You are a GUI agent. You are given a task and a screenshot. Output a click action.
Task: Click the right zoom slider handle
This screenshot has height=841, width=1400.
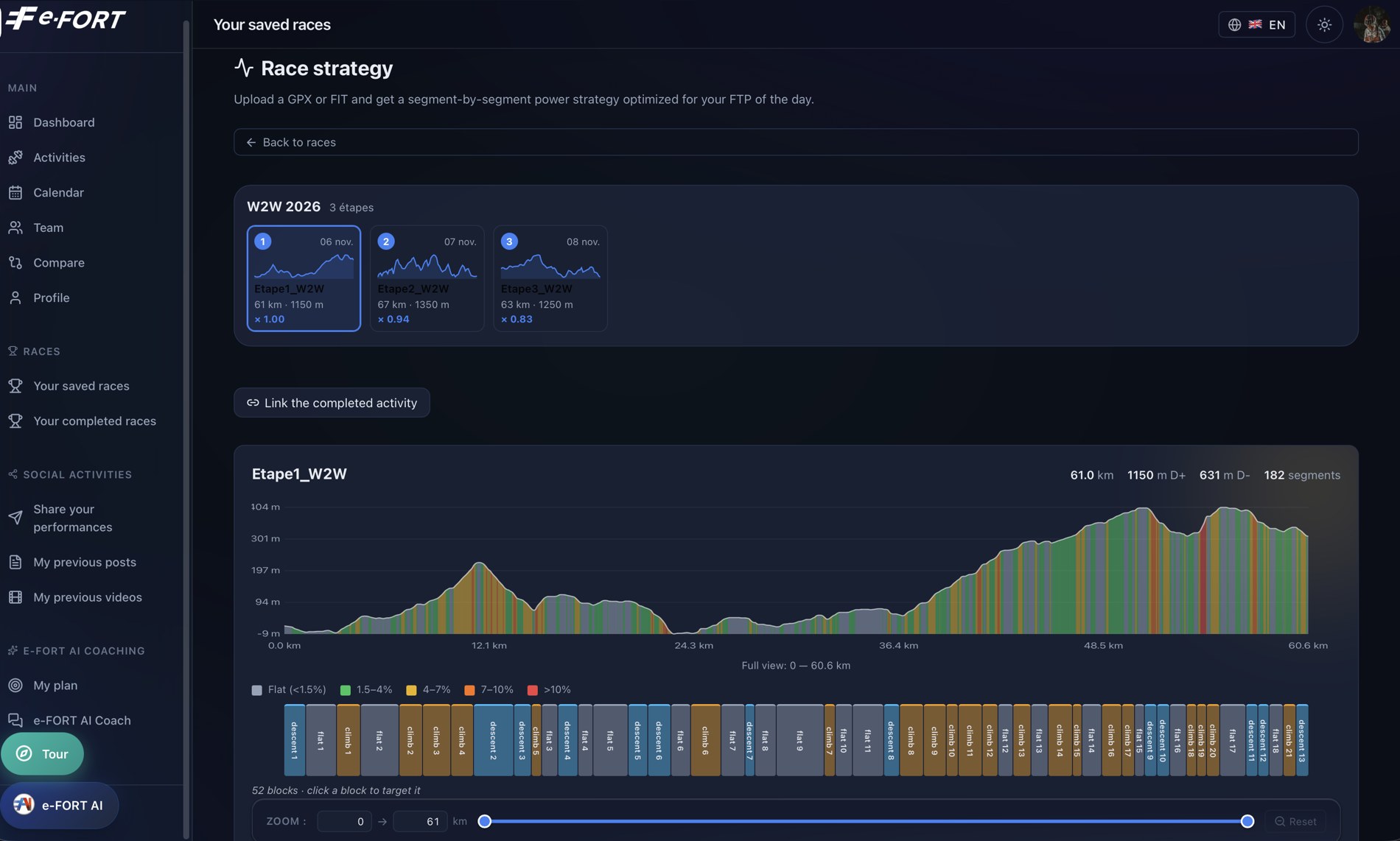(x=1247, y=822)
